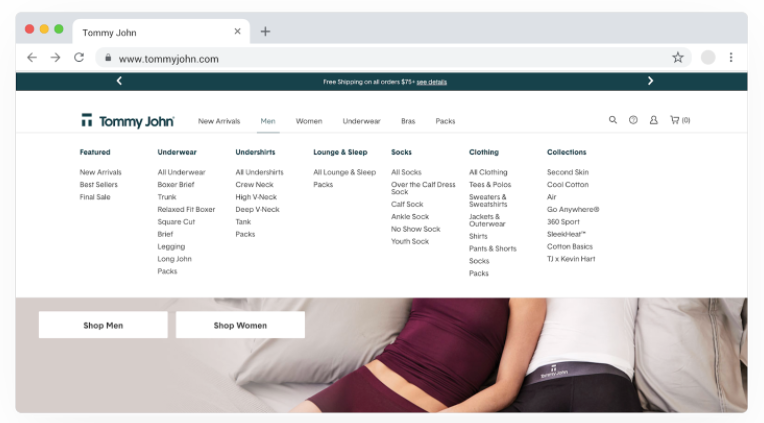The width and height of the screenshot is (764, 423).
Task: Open All Undershirts link
Action: coord(259,172)
